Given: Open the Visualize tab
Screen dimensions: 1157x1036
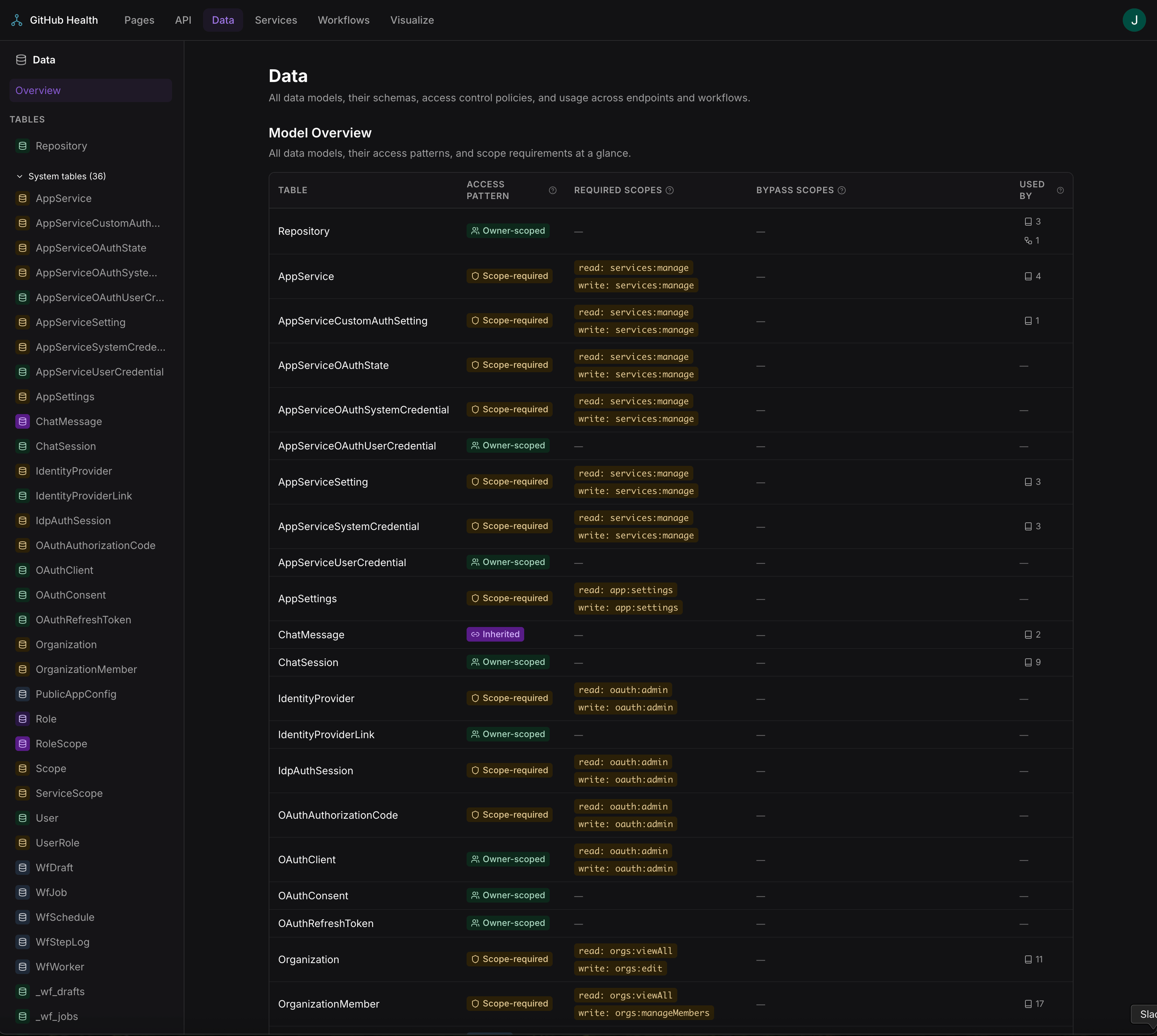Looking at the screenshot, I should tap(412, 20).
